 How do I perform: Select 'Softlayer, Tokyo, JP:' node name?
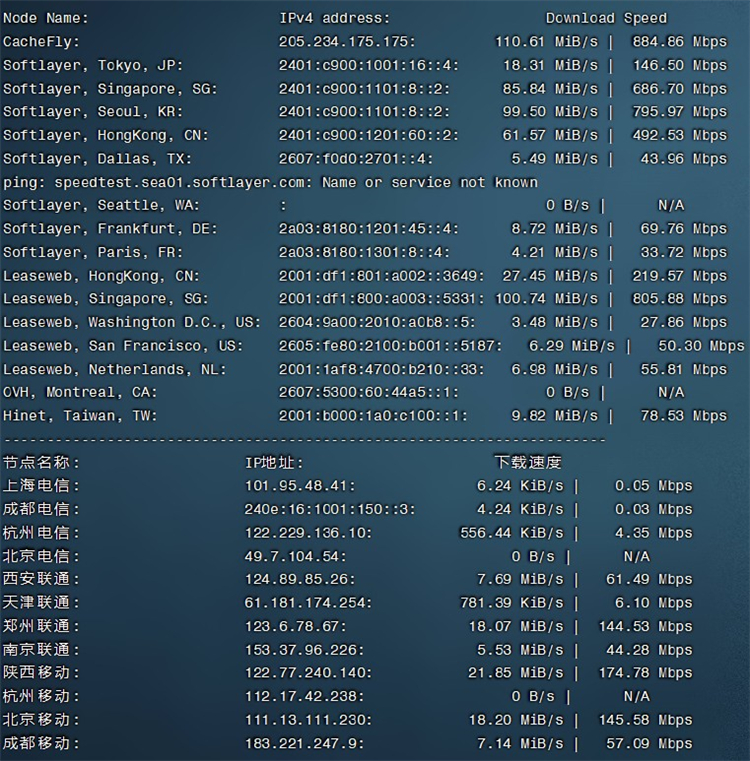[93, 66]
